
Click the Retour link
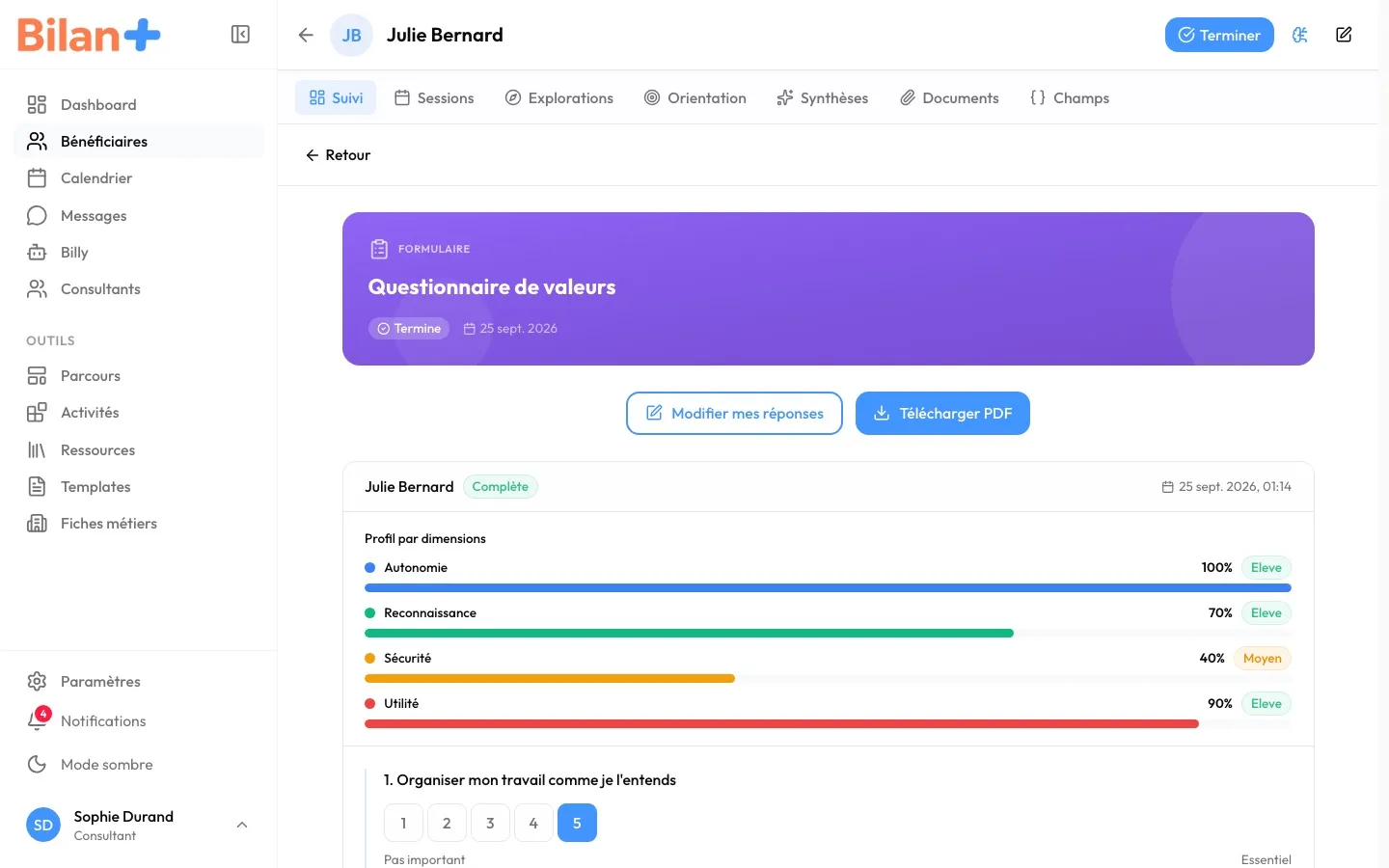[x=338, y=155]
